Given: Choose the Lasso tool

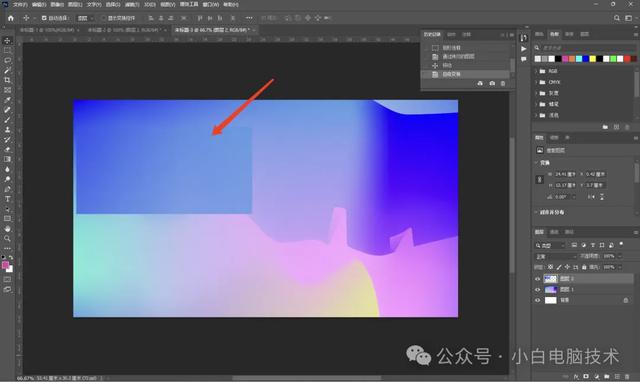Looking at the screenshot, I should (x=7, y=60).
